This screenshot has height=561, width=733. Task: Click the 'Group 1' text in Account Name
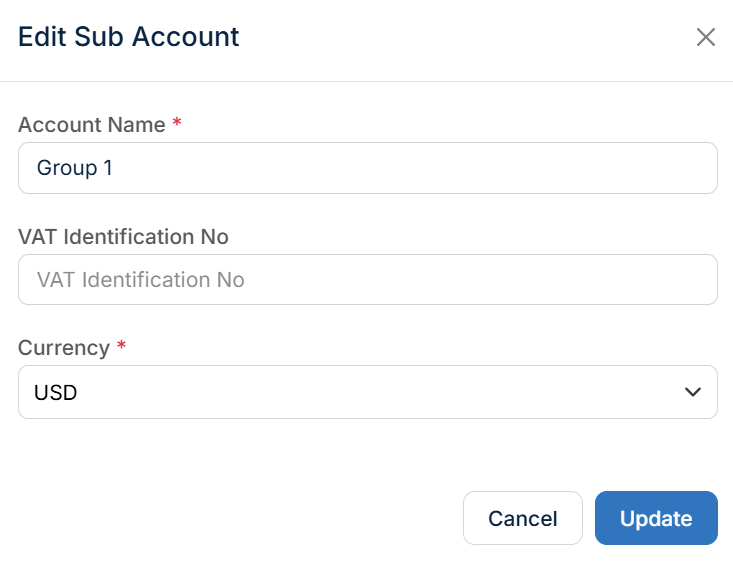pos(75,168)
